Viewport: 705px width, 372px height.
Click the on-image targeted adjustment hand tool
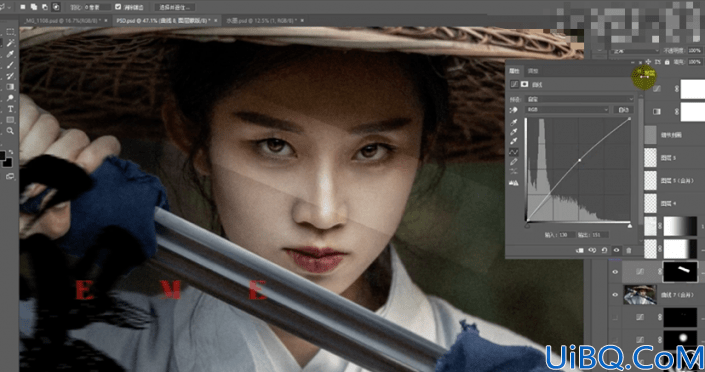[x=513, y=110]
